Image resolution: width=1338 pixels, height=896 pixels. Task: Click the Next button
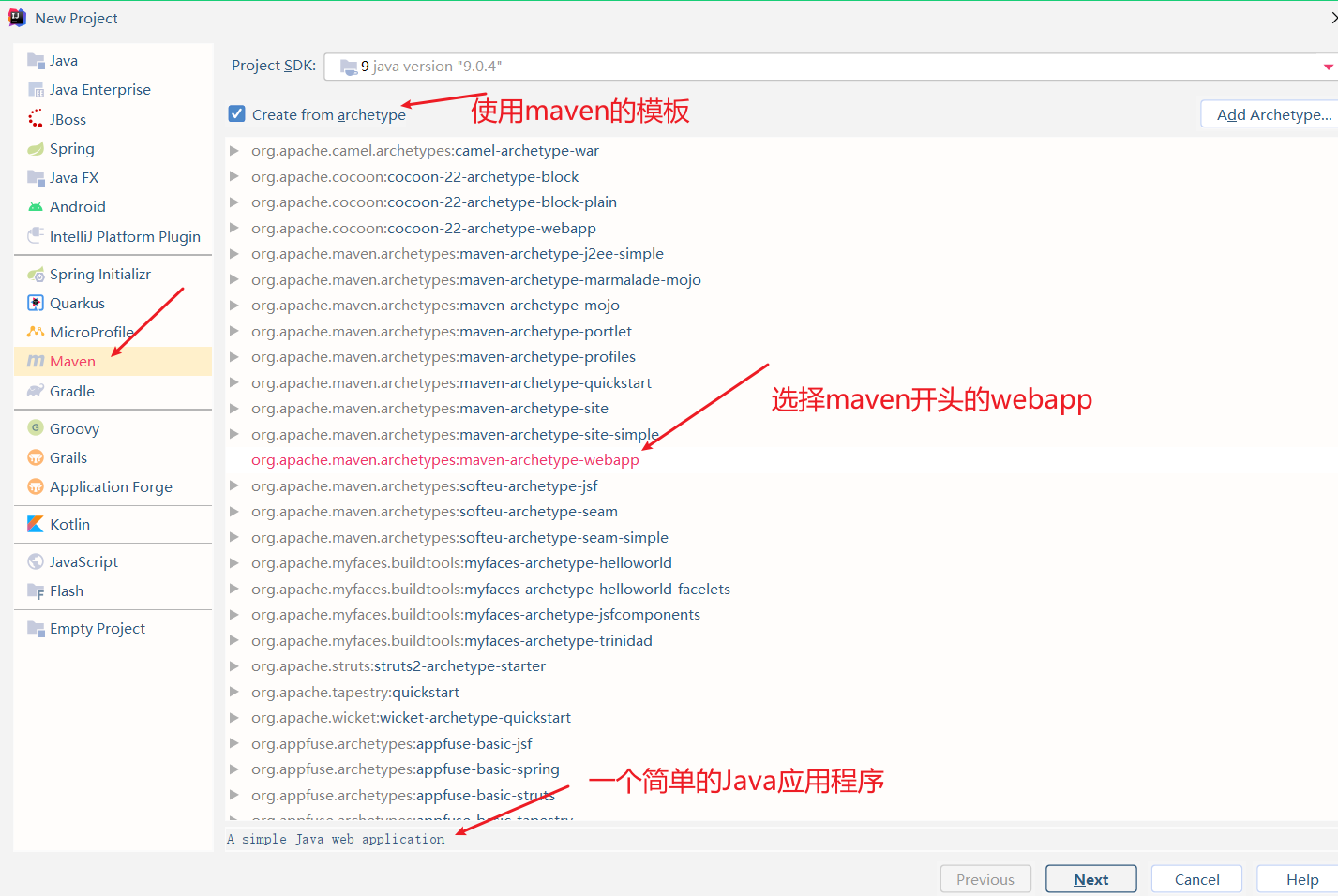1091,879
